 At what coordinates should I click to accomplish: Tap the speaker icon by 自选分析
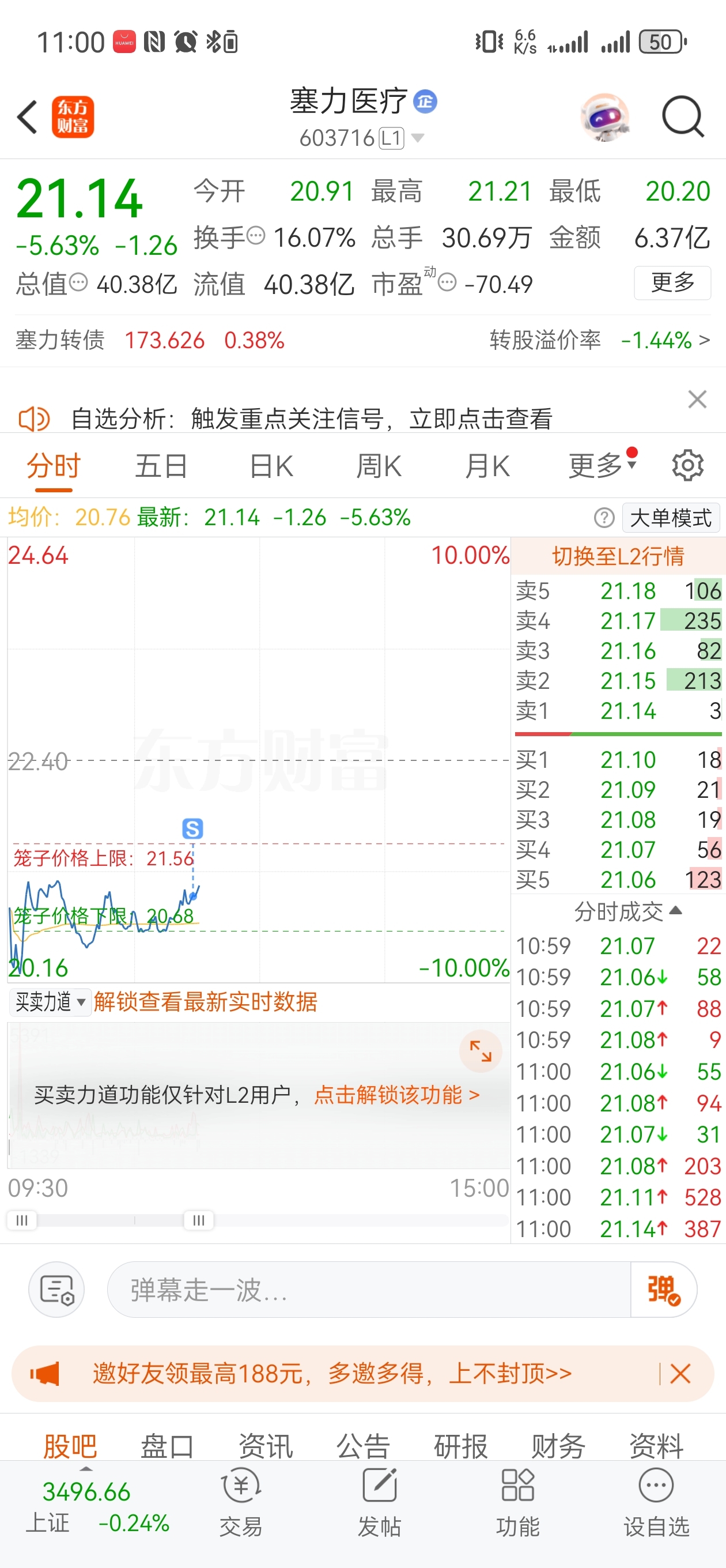point(34,419)
